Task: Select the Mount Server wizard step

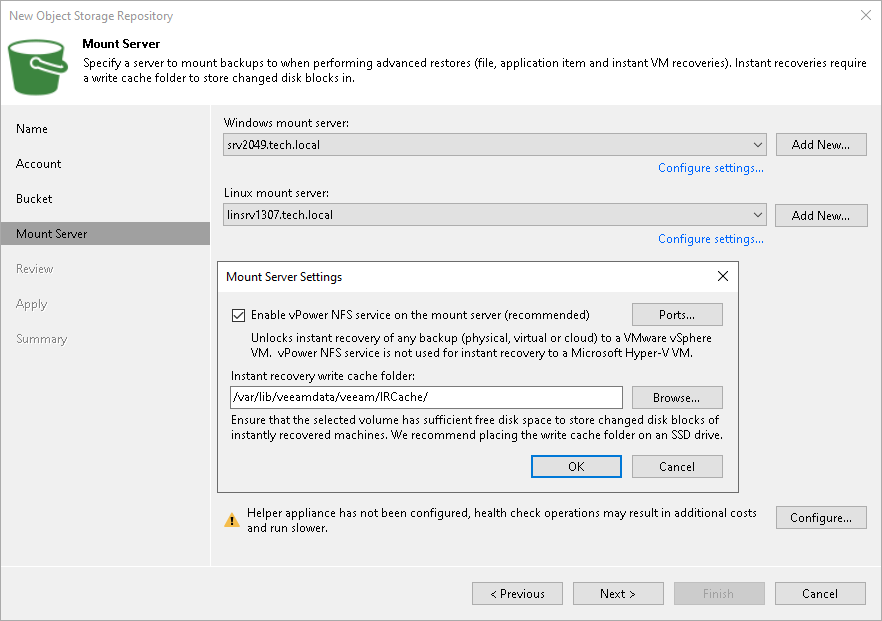Action: 105,233
